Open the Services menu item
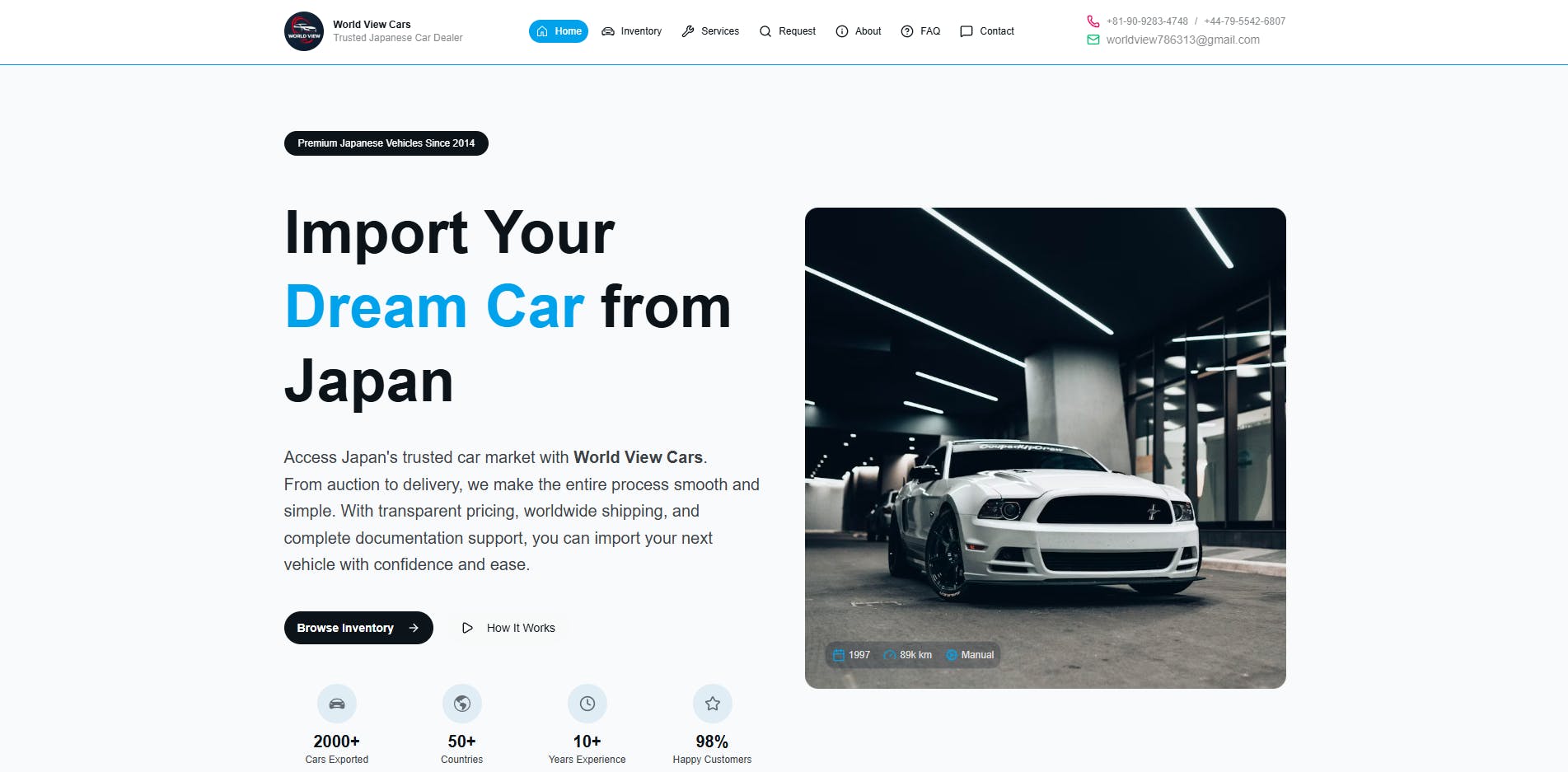This screenshot has width=1568, height=772. pyautogui.click(x=710, y=31)
